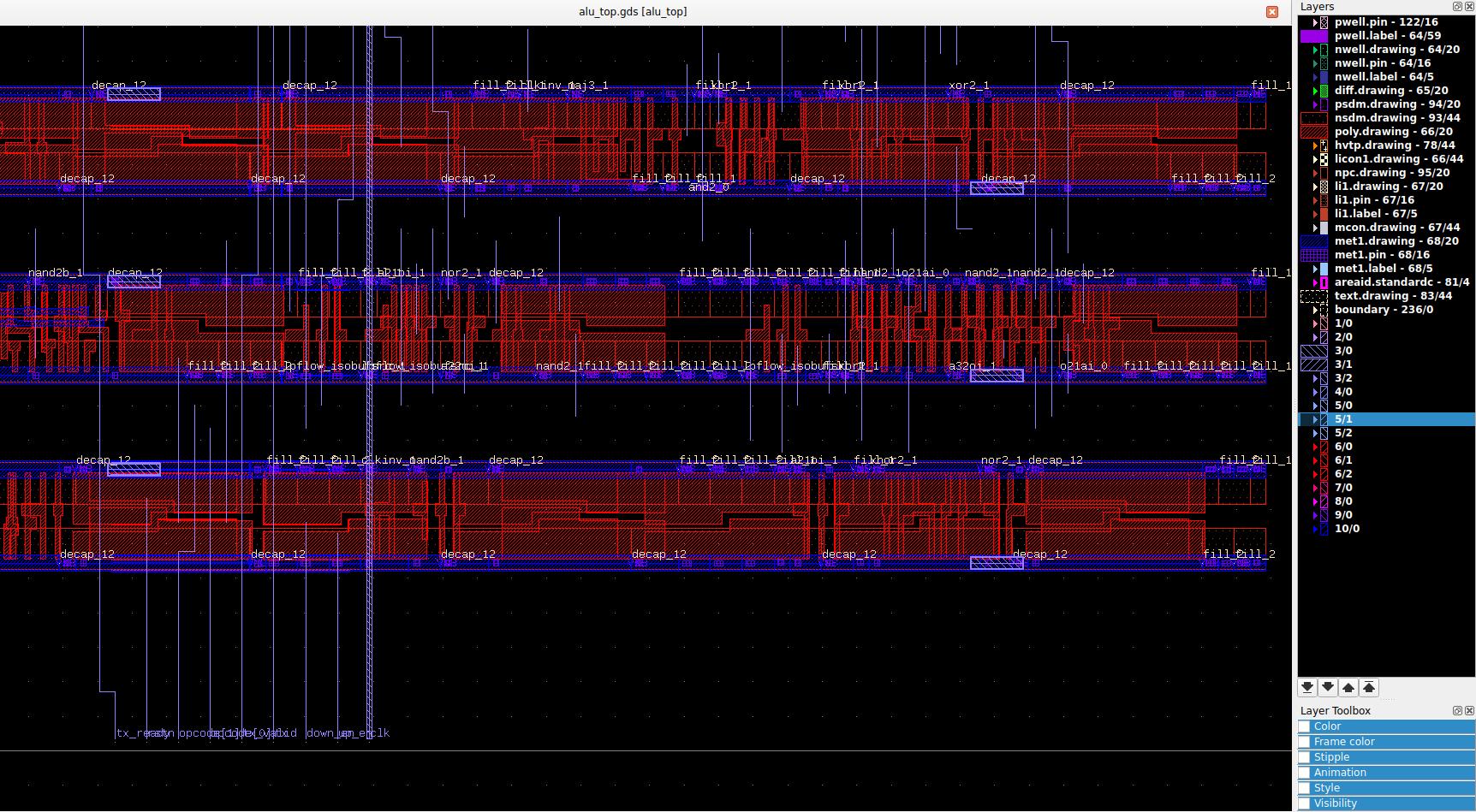Click the pwell.pin pattern icon
The width and height of the screenshot is (1476, 812).
click(1325, 22)
